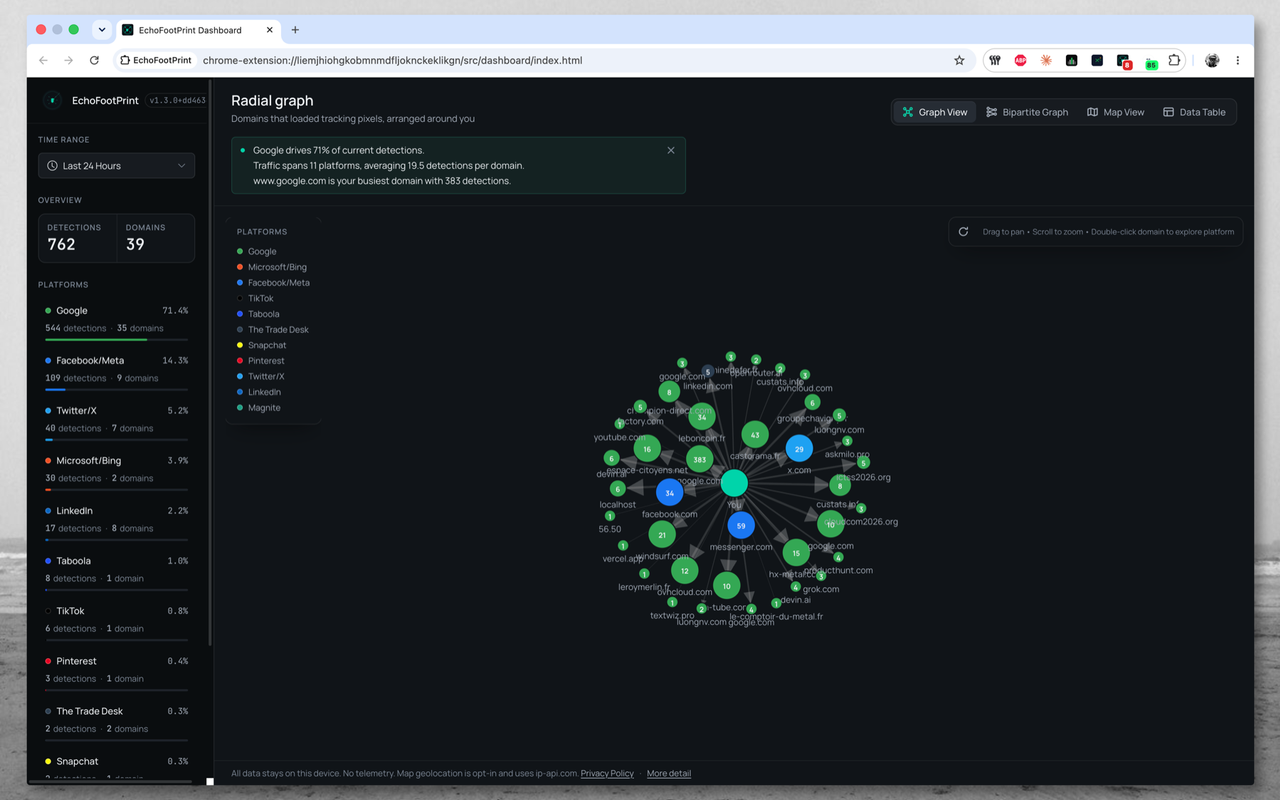Select the central You node
1280x800 pixels.
tap(734, 483)
